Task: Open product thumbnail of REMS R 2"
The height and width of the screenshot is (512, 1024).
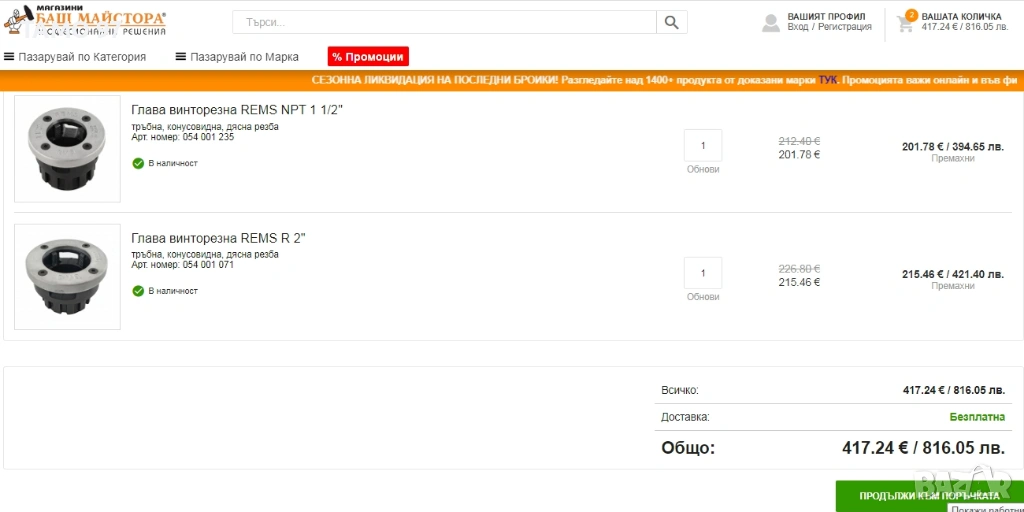Action: (67, 277)
